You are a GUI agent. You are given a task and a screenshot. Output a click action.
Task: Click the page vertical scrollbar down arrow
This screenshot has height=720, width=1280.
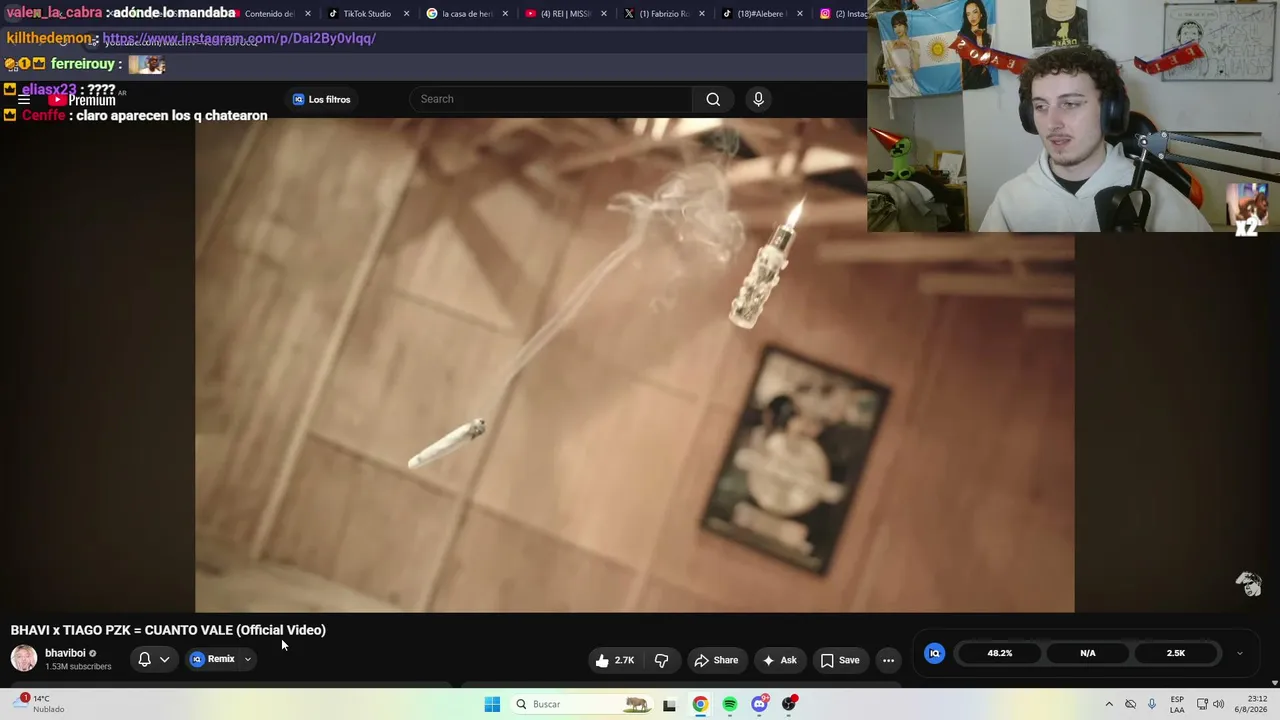(x=1274, y=682)
